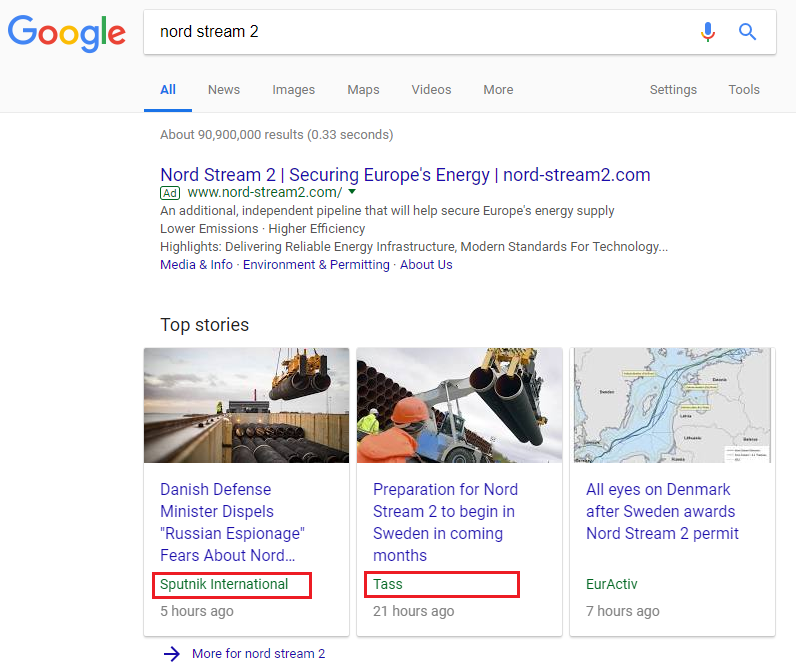Click More for nord stream 2 link
Viewport: 796px width, 670px height.
(258, 654)
